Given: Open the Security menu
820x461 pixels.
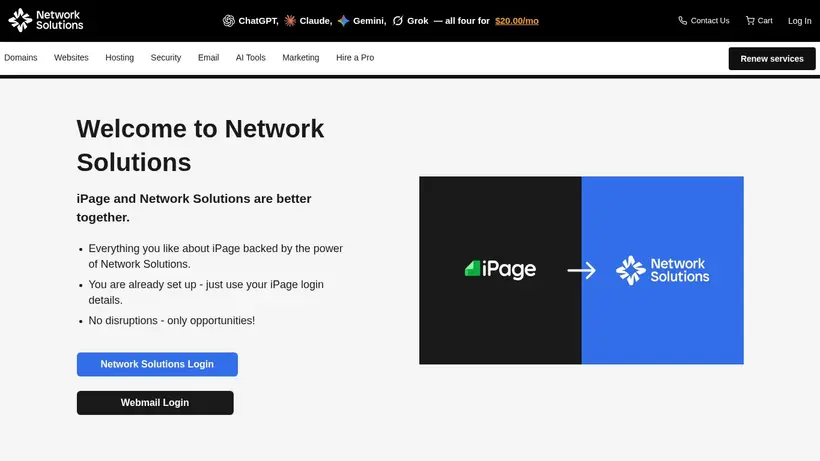Looking at the screenshot, I should pyautogui.click(x=166, y=57).
